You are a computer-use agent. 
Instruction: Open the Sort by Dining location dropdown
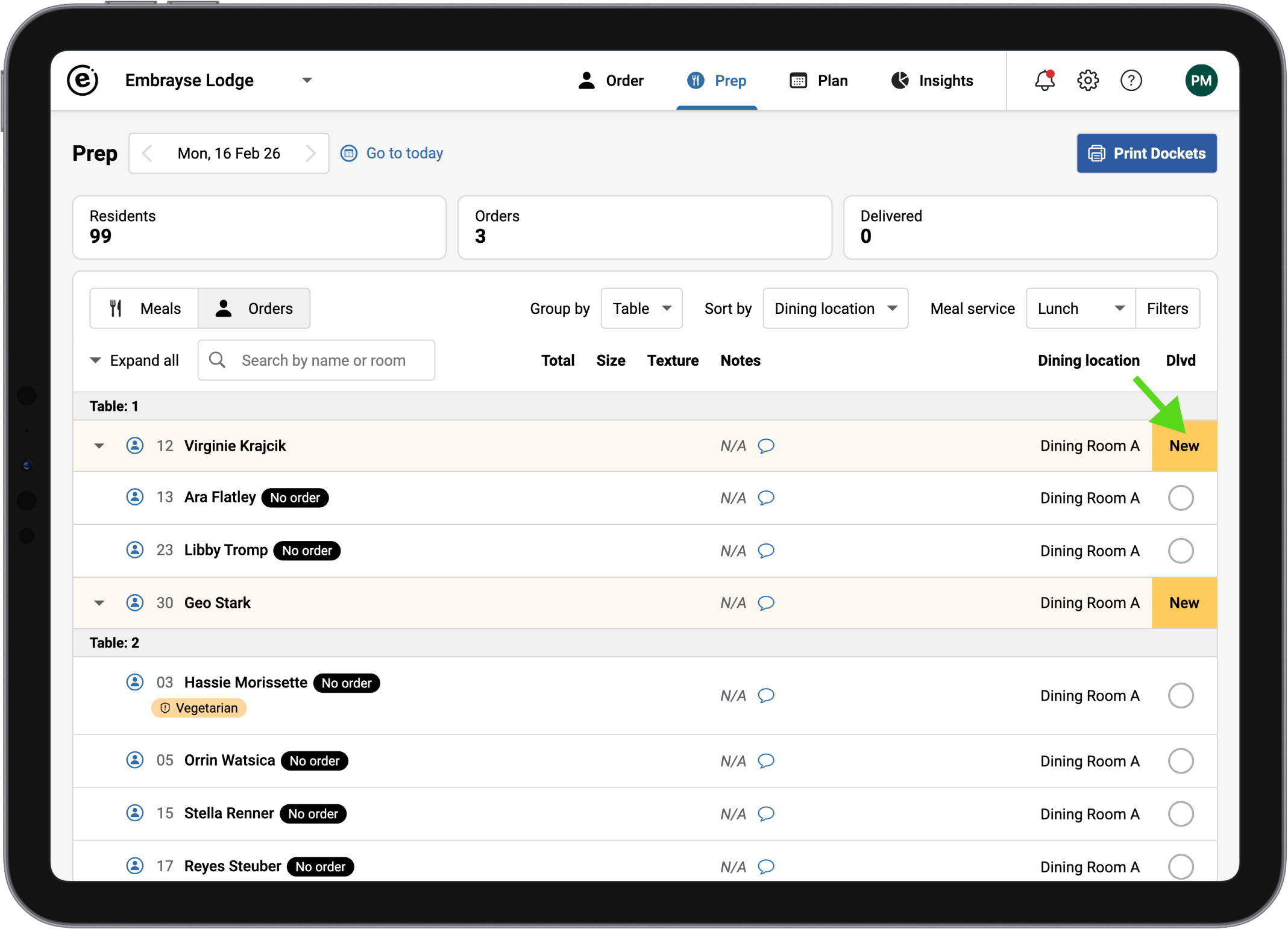click(x=835, y=308)
